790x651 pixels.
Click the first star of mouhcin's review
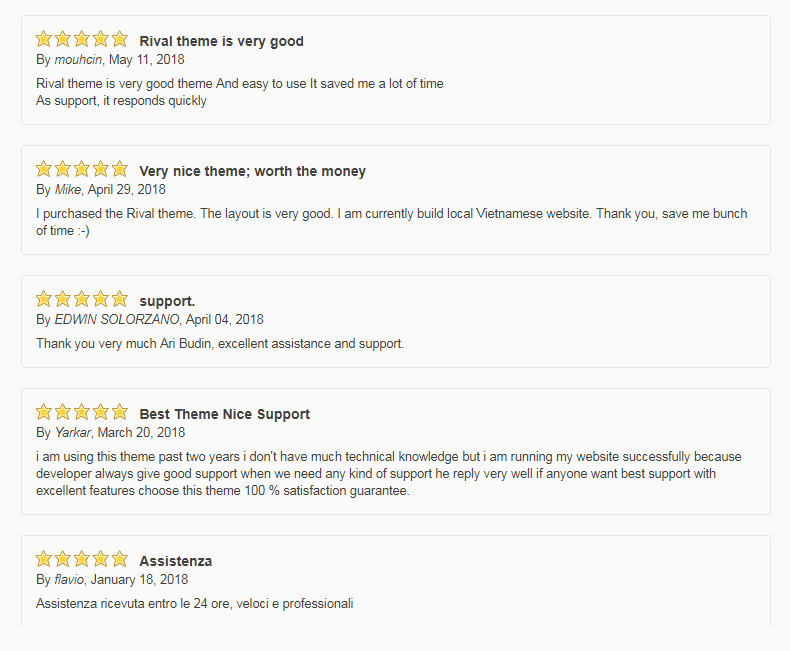(x=44, y=39)
